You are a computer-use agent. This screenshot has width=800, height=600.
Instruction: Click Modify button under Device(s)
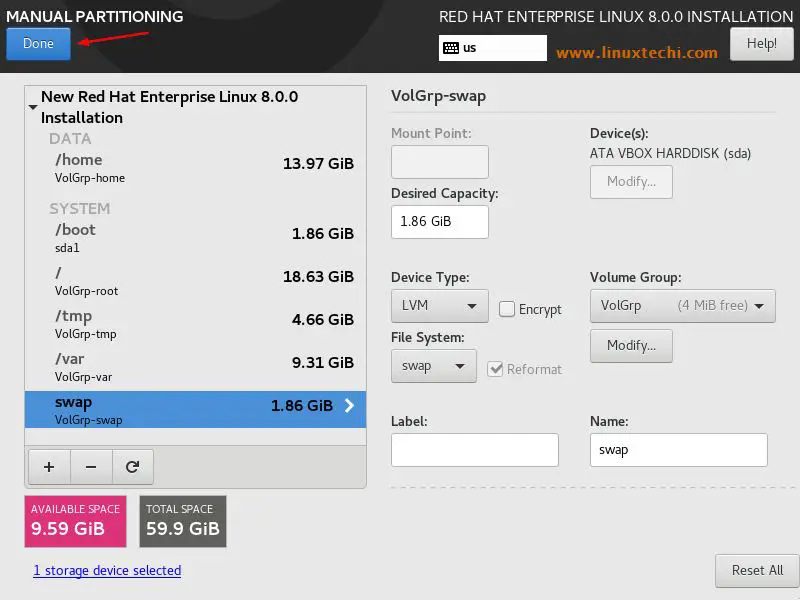(x=631, y=182)
